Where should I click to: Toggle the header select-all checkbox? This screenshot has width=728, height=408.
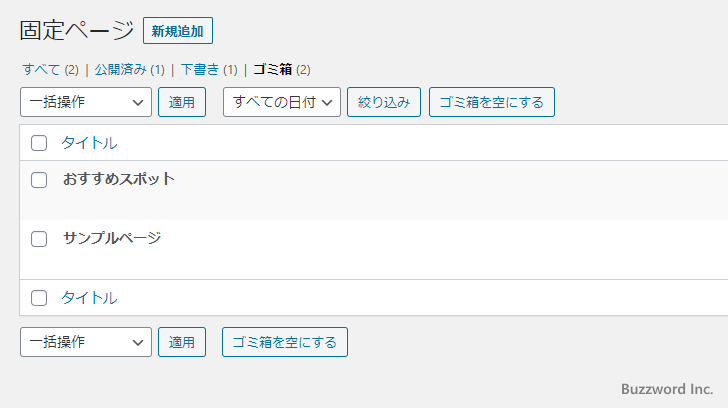click(x=39, y=143)
